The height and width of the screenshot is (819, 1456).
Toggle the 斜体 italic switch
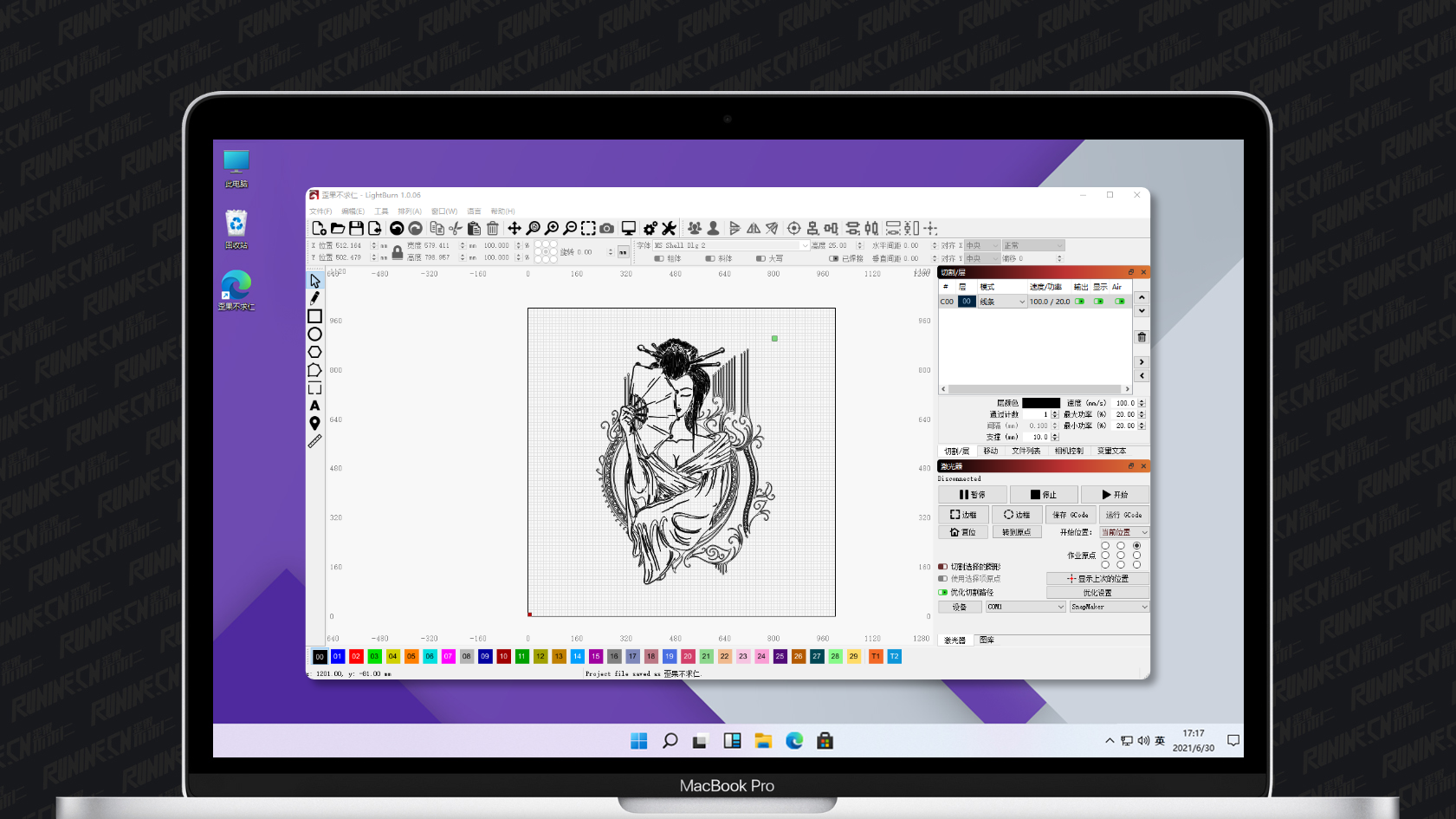click(710, 258)
